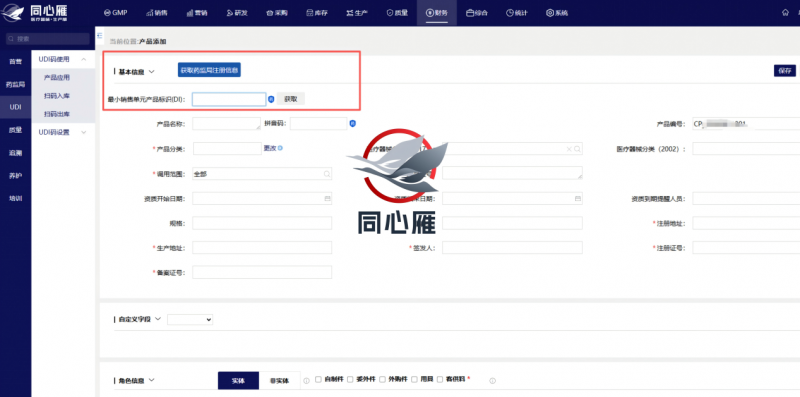The image size is (800, 397).
Task: Open the 自定义字段 dropdown select
Action: tap(190, 319)
